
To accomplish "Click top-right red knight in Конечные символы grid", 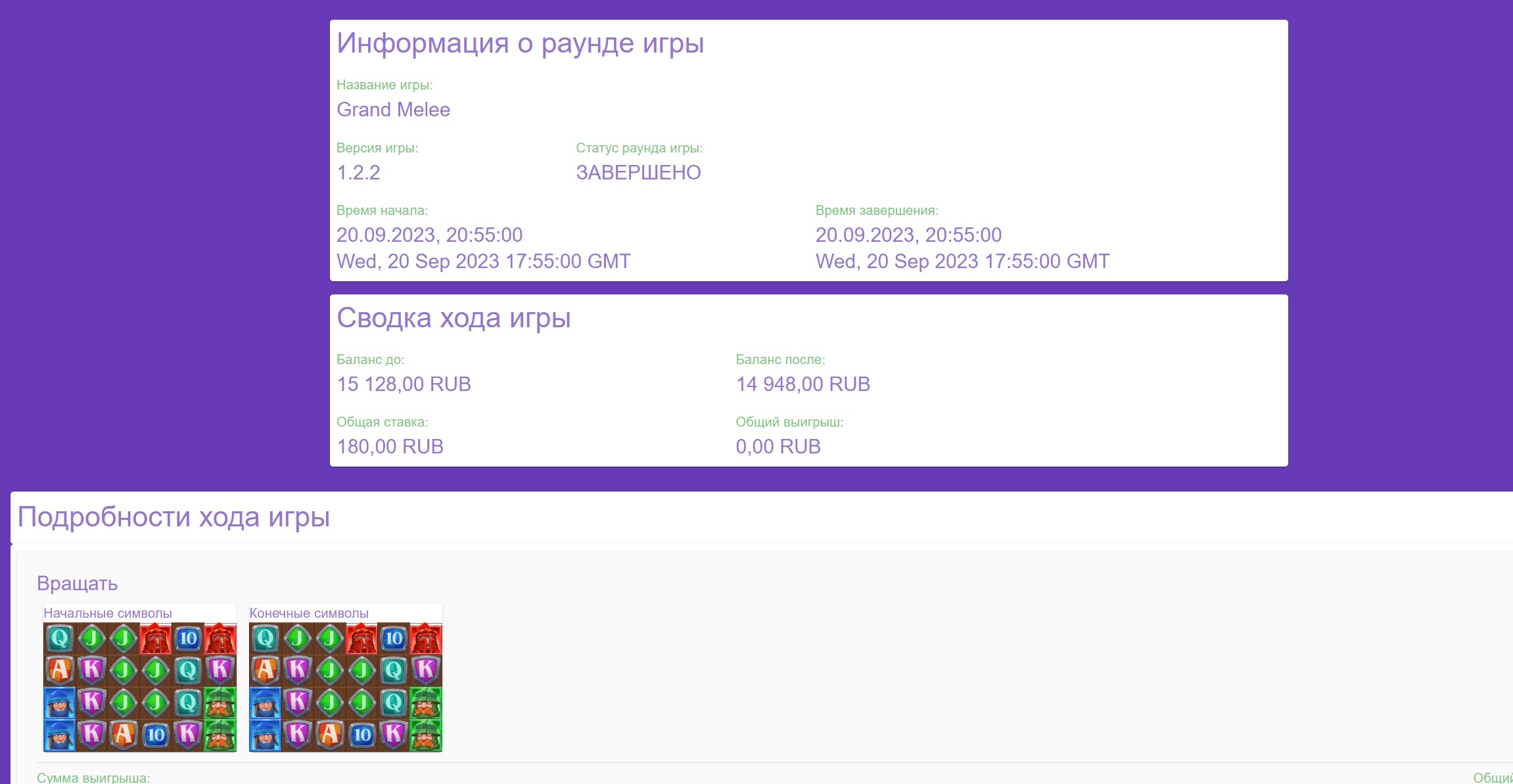I will point(426,638).
